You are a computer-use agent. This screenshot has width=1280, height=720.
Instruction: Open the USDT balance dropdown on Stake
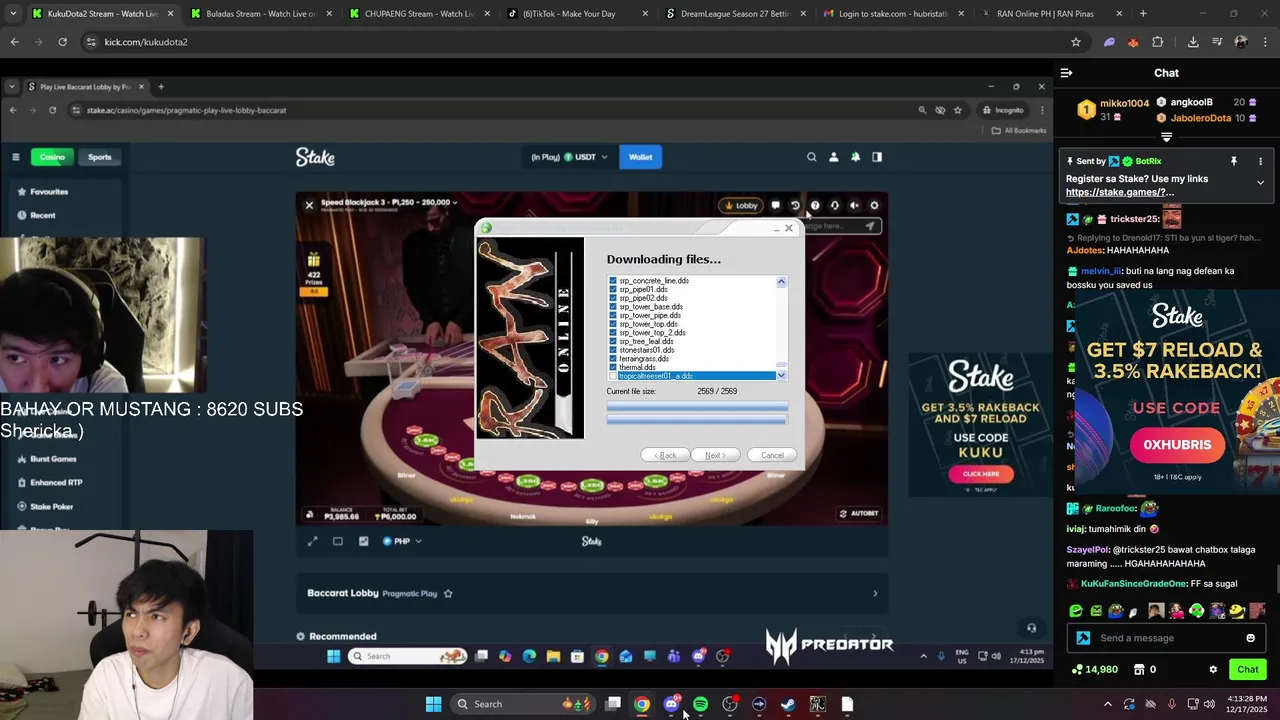click(569, 157)
